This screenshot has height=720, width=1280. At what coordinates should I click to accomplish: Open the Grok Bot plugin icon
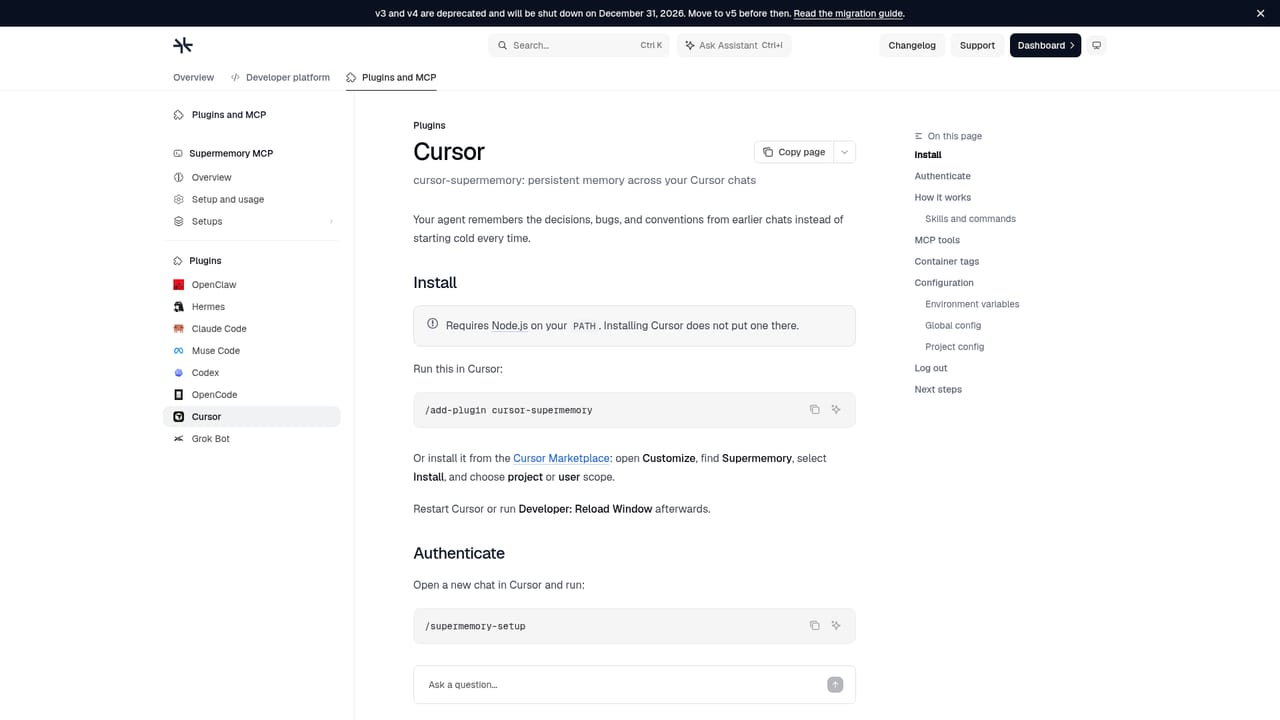click(x=179, y=439)
